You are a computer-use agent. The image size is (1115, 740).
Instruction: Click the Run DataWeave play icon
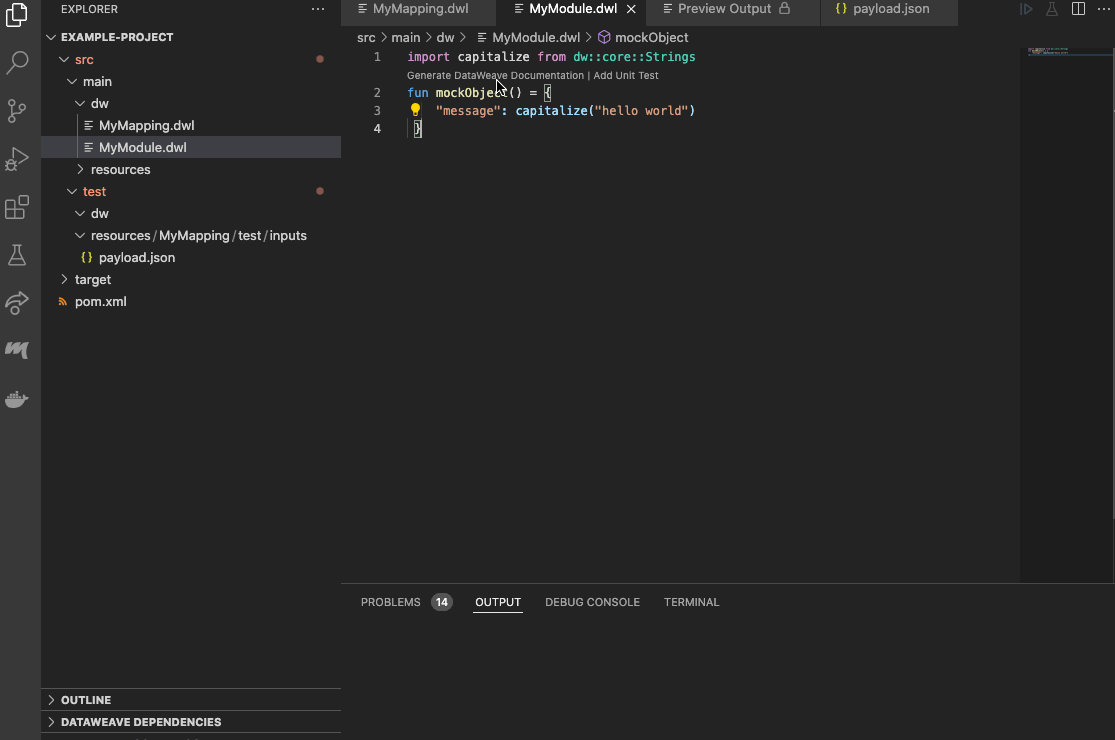tap(1026, 9)
